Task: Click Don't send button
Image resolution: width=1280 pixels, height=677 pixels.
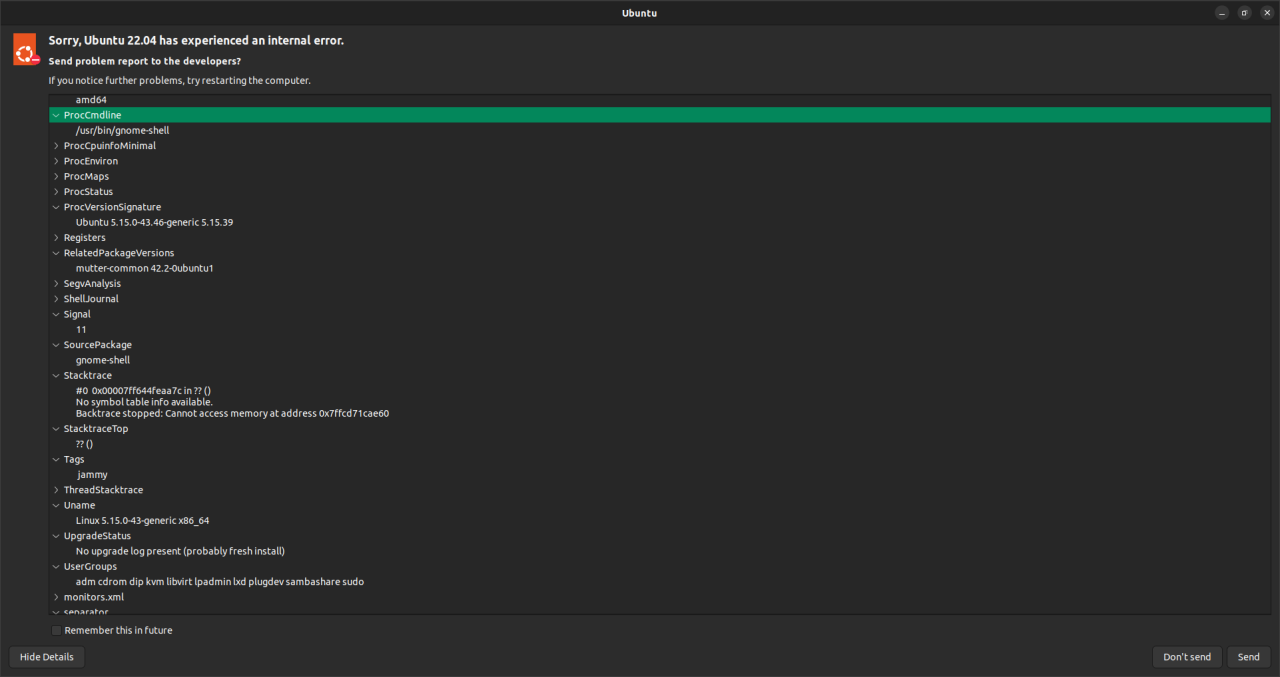Action: click(x=1187, y=657)
